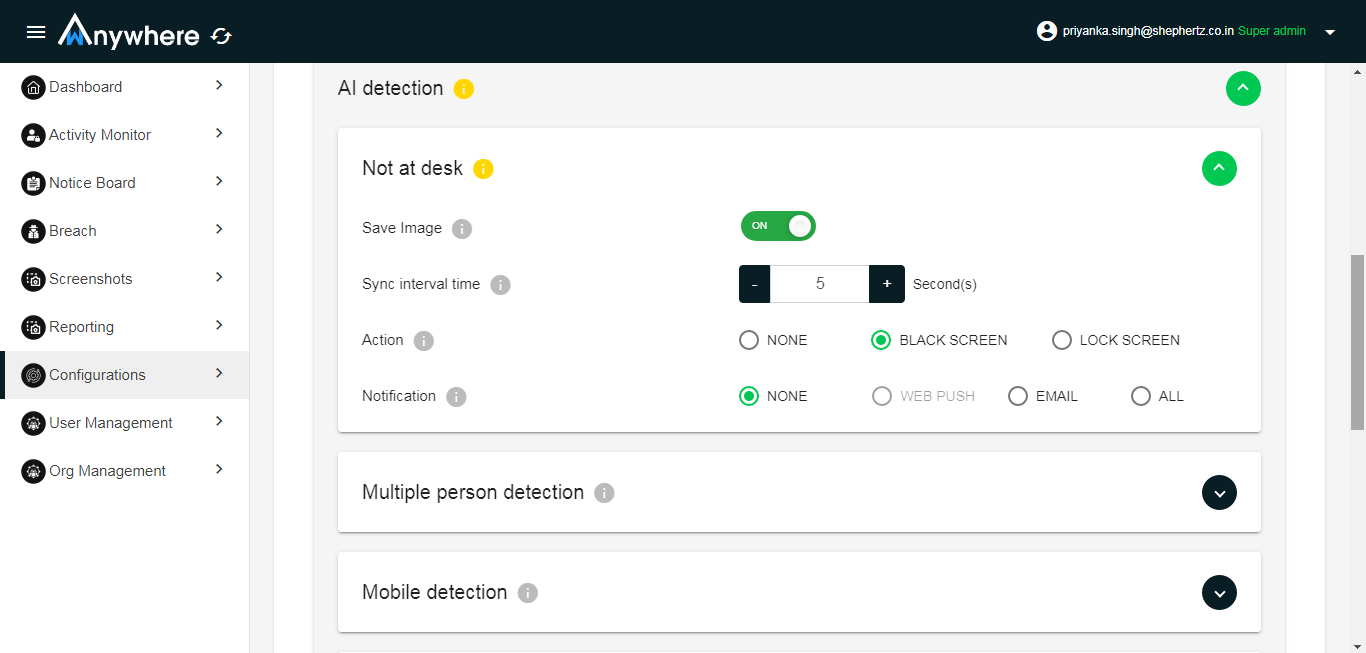
Task: Toggle the Save Image switch off
Action: click(778, 226)
